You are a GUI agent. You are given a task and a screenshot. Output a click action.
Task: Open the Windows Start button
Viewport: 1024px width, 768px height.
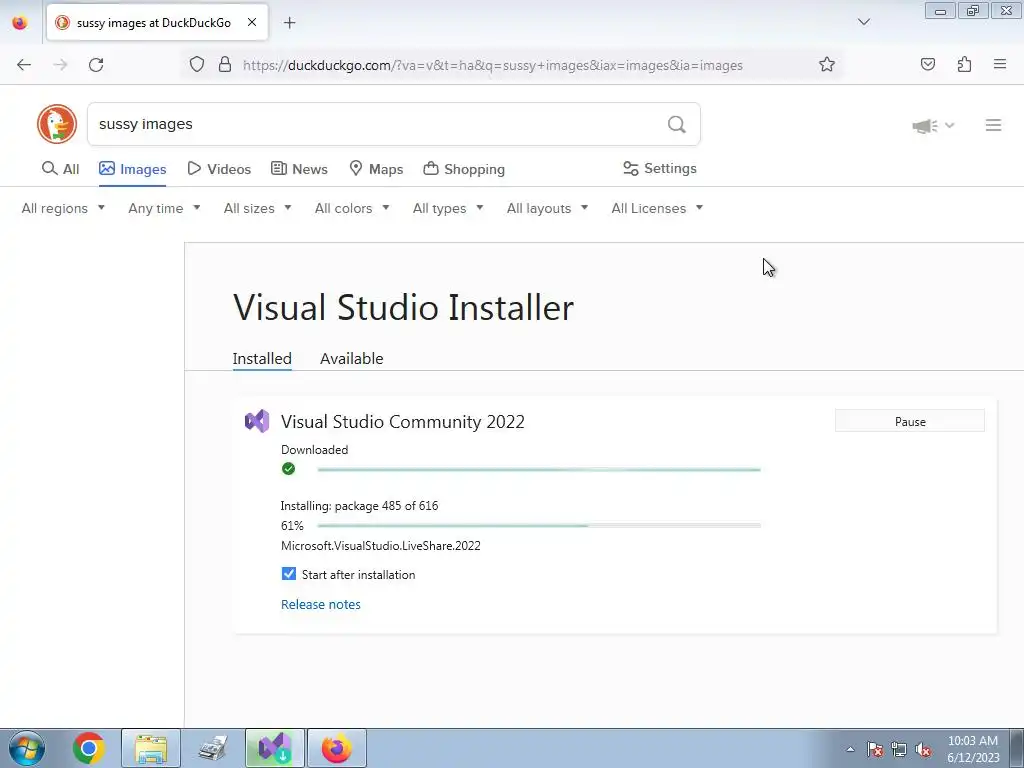27,748
